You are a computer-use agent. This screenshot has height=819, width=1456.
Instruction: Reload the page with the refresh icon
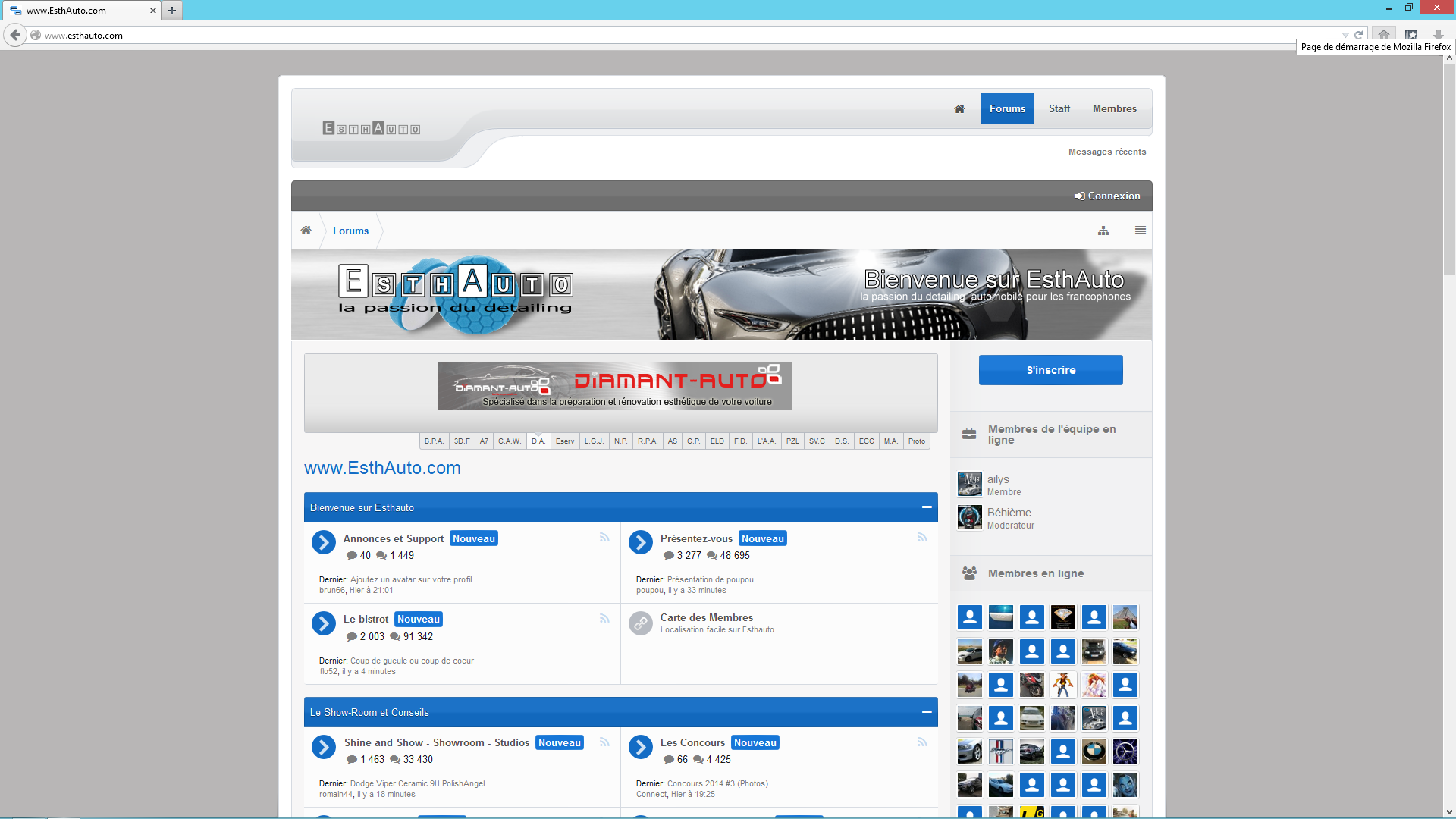[x=1359, y=35]
